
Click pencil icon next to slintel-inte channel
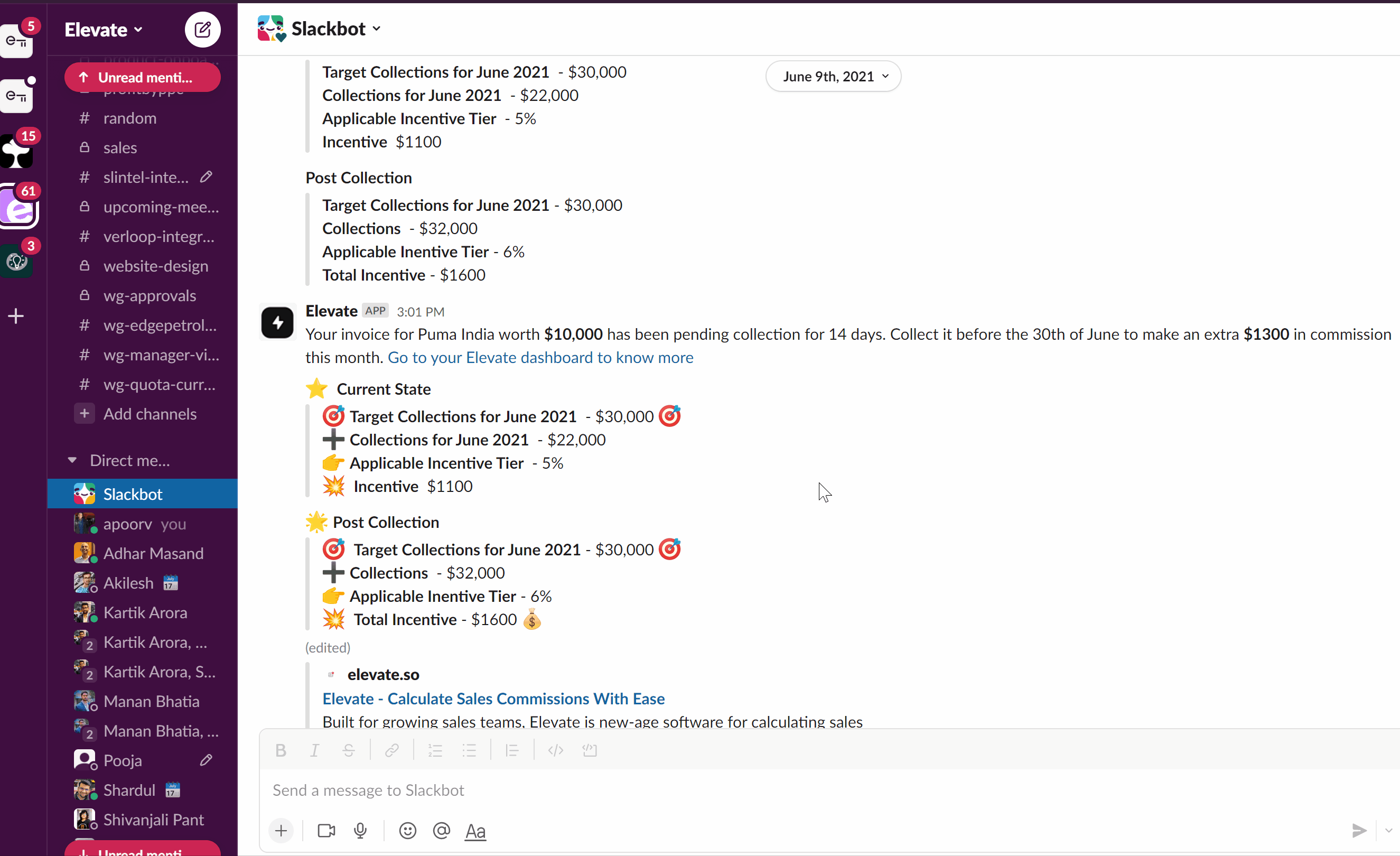(206, 177)
